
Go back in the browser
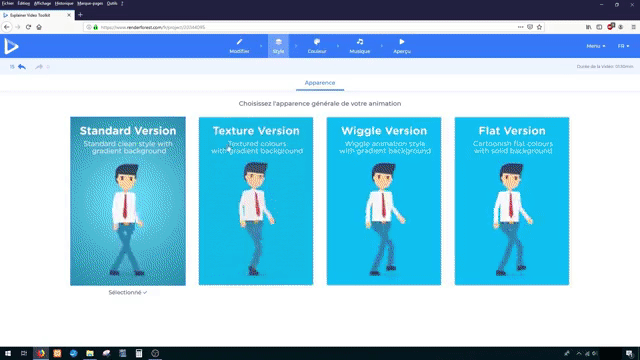click(7, 27)
